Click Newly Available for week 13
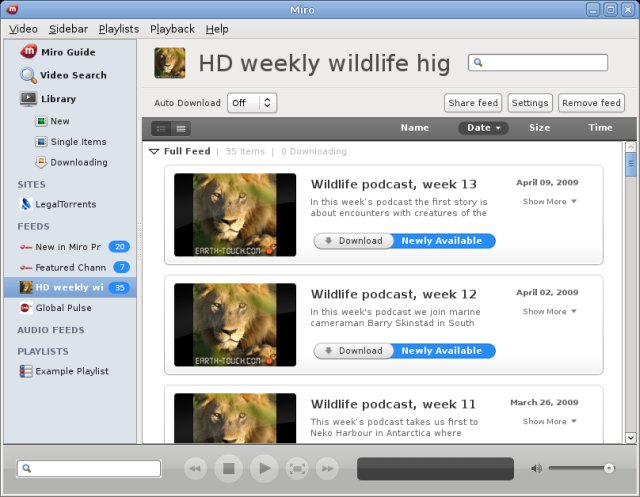 click(x=444, y=241)
